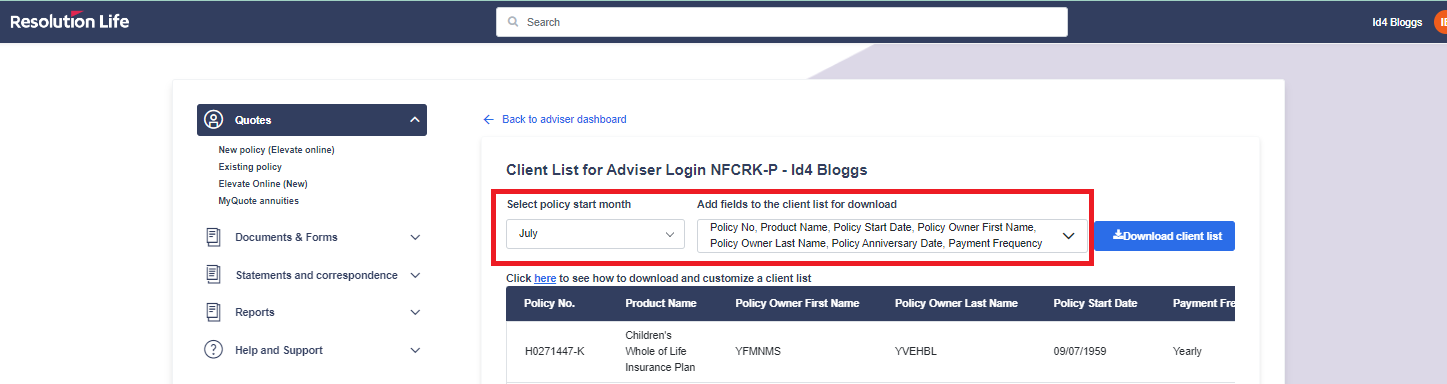Open the policy start month dropdown (July)
This screenshot has height=384, width=1447.
595,234
